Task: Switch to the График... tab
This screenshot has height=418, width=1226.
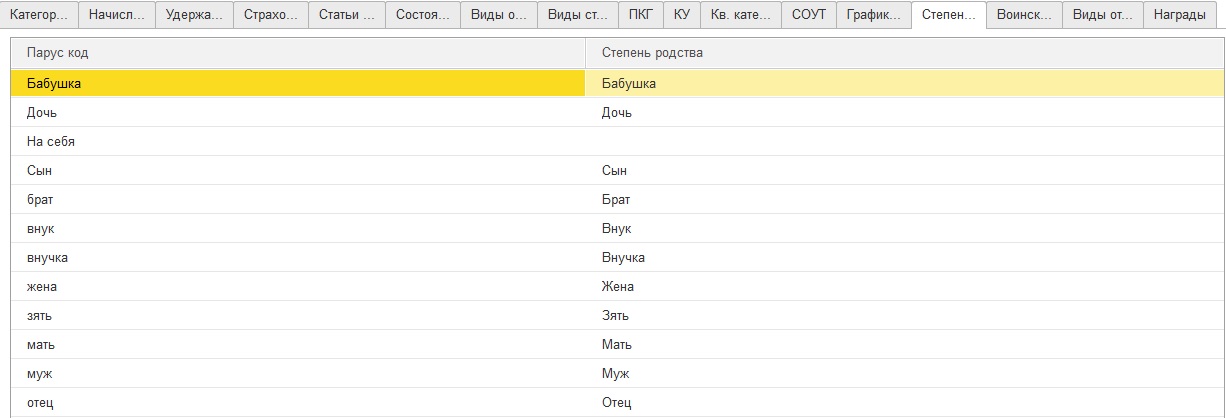Action: pos(873,15)
